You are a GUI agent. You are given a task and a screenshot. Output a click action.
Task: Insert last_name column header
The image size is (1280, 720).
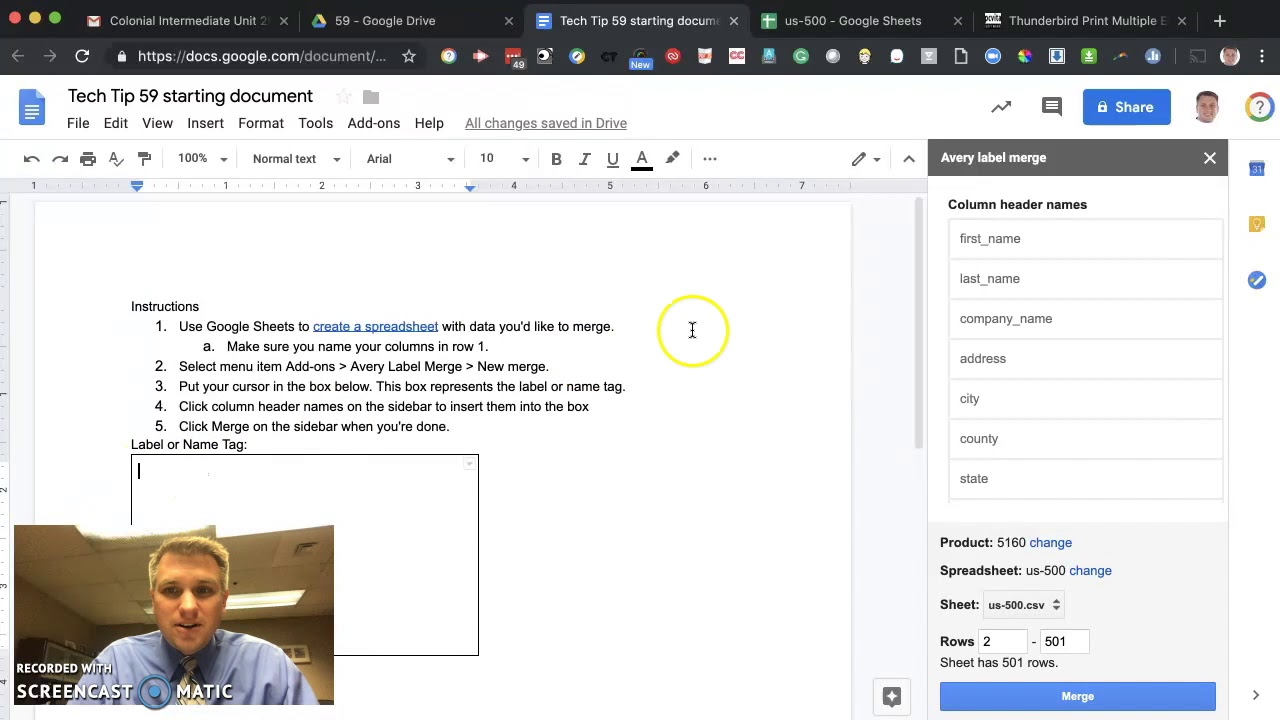[x=1085, y=279]
